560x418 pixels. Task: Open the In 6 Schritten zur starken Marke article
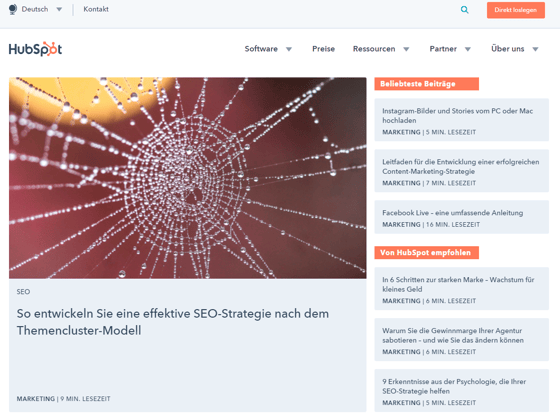[x=461, y=289]
